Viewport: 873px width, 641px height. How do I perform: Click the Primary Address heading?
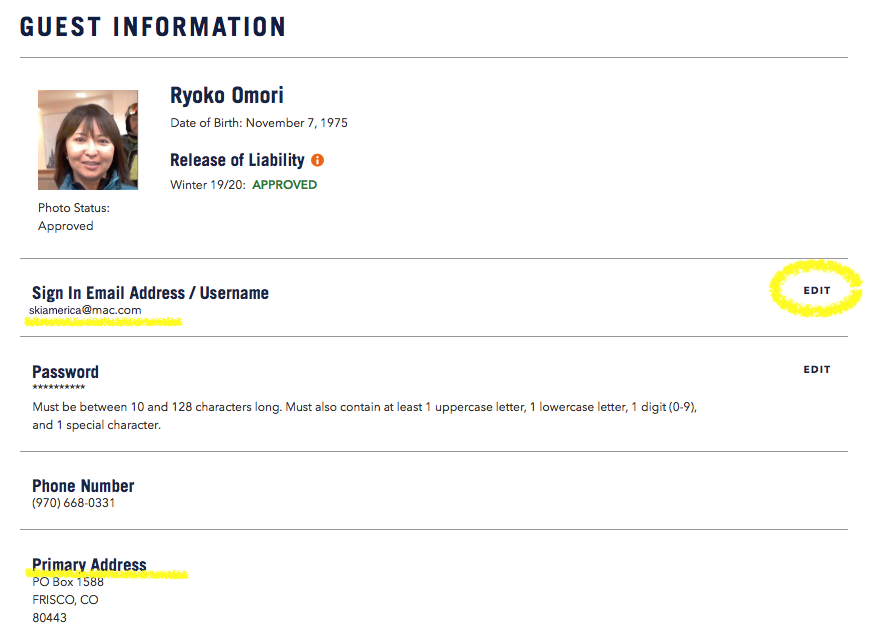click(x=89, y=565)
